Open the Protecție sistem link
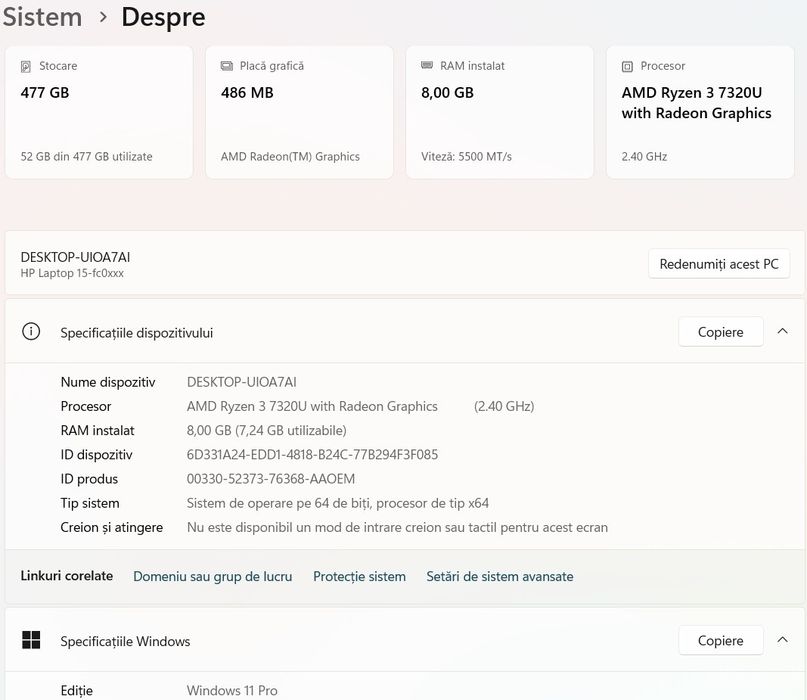 tap(359, 576)
